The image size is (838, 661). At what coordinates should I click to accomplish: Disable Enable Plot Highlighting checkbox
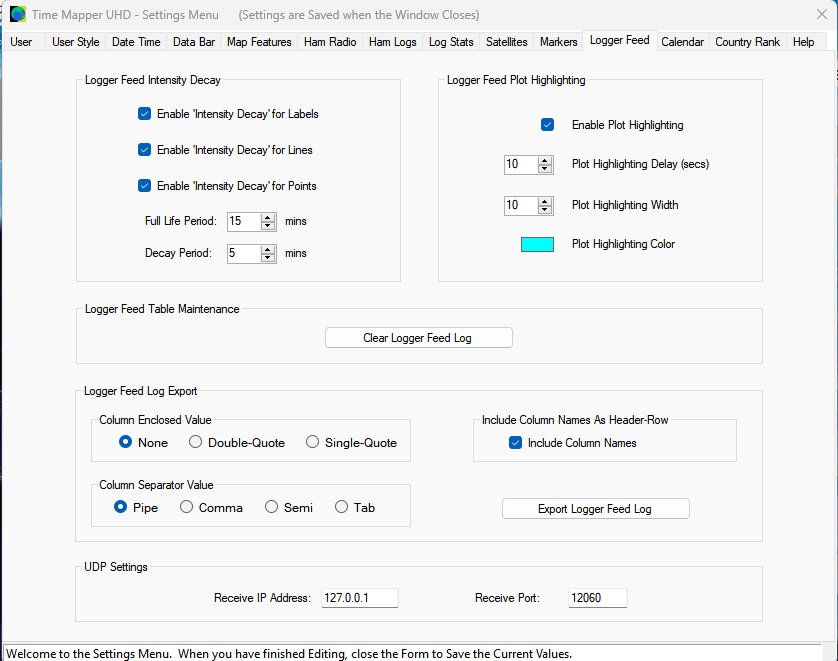[x=547, y=125]
